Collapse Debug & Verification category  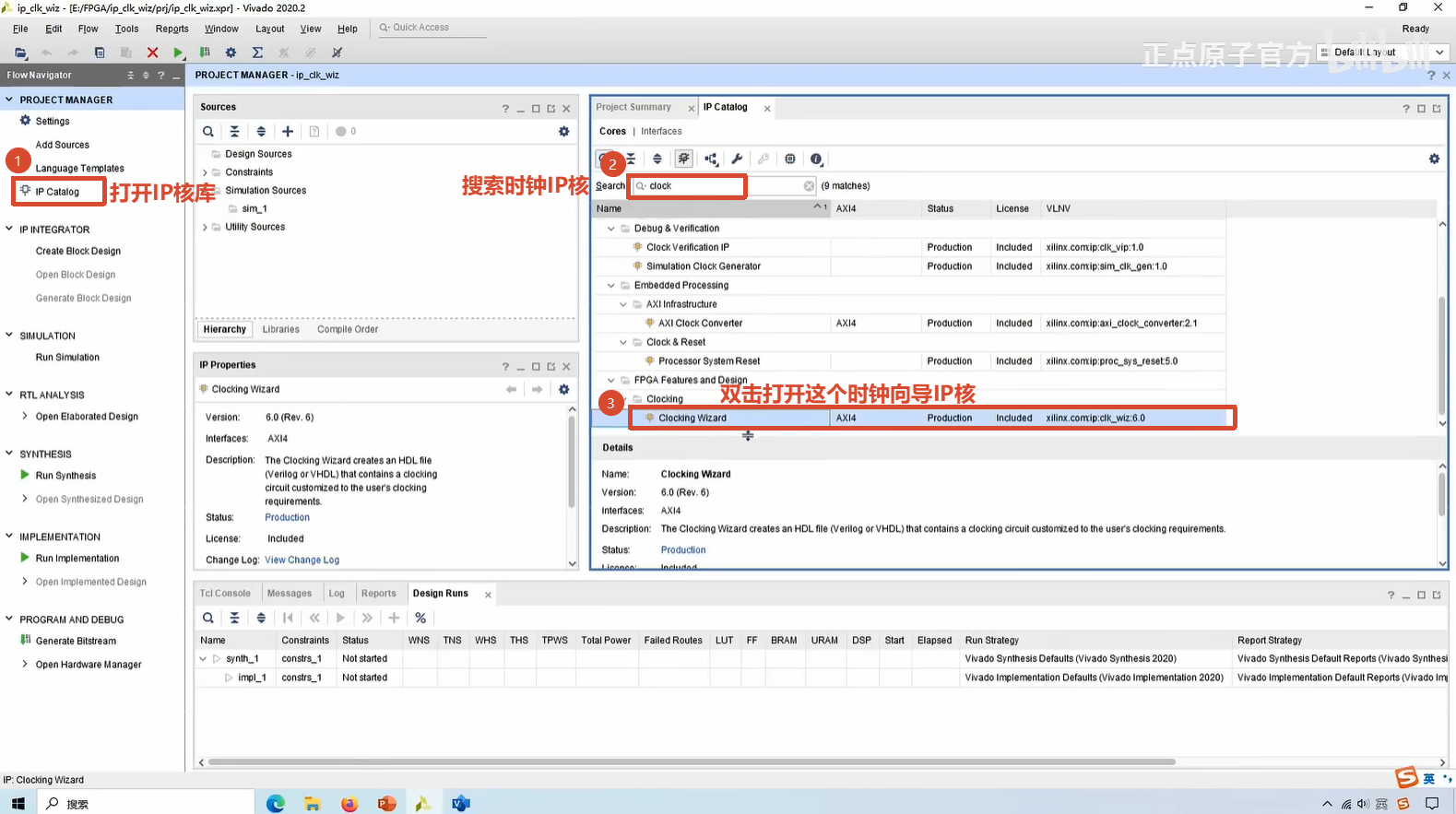(610, 229)
